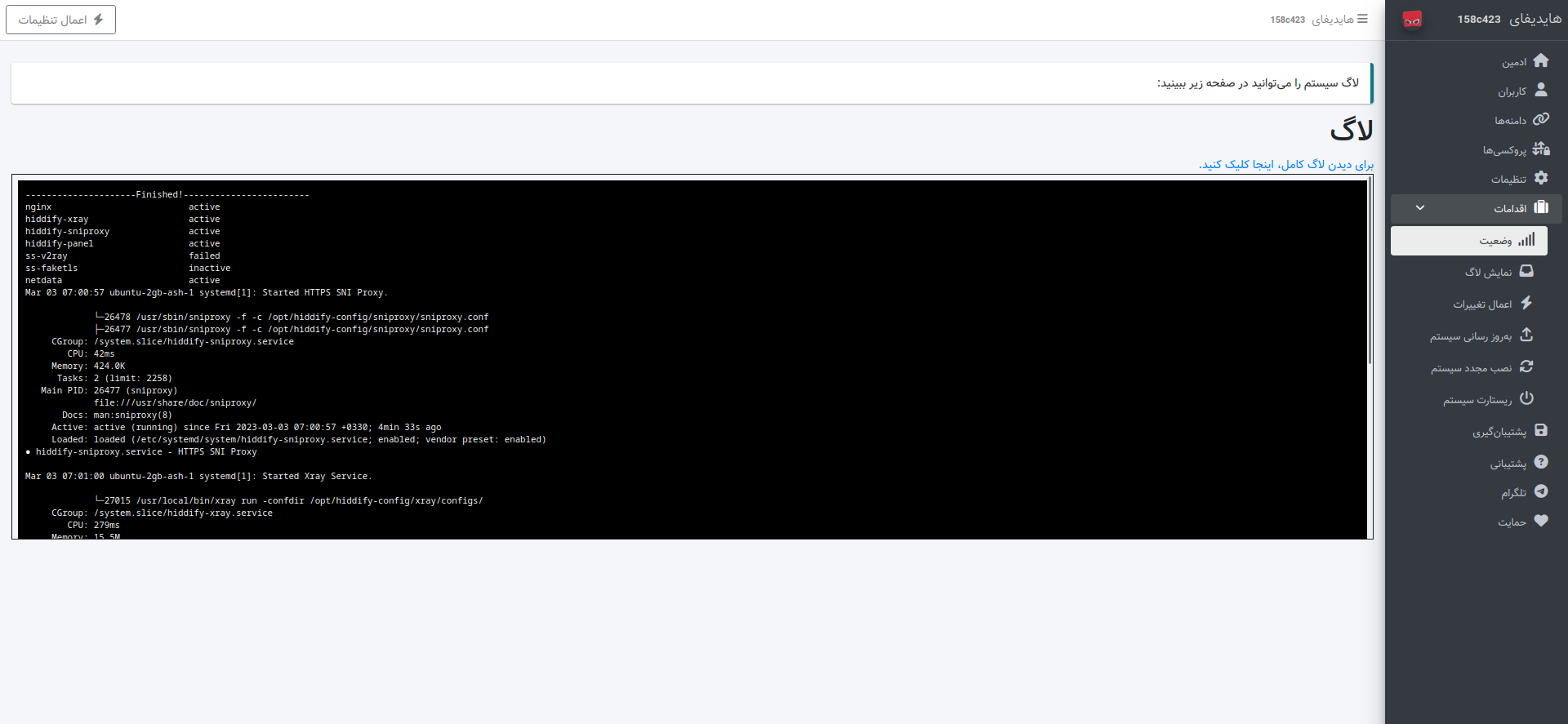Image resolution: width=1568 pixels, height=724 pixels.
Task: Click the Status (وضعیت) signal bars icon
Action: click(x=1526, y=240)
